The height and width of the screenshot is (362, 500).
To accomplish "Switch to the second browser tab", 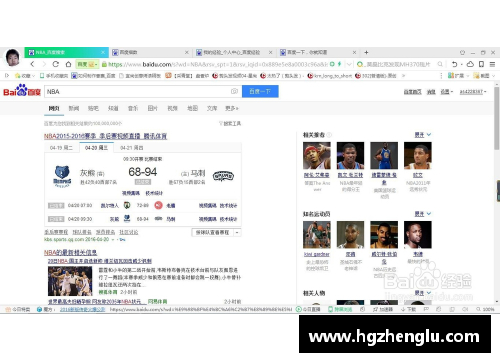I will [150, 52].
